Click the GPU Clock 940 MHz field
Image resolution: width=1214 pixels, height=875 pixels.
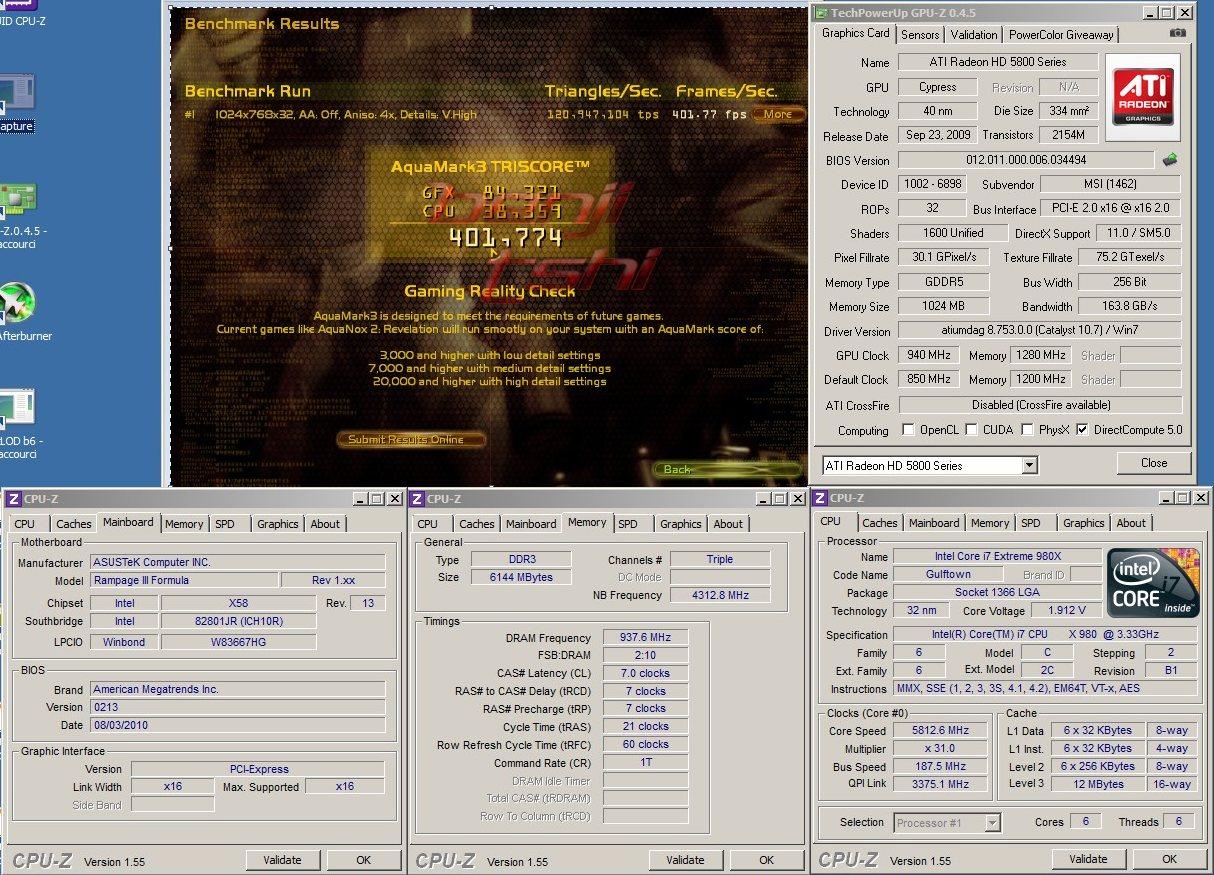[x=928, y=355]
